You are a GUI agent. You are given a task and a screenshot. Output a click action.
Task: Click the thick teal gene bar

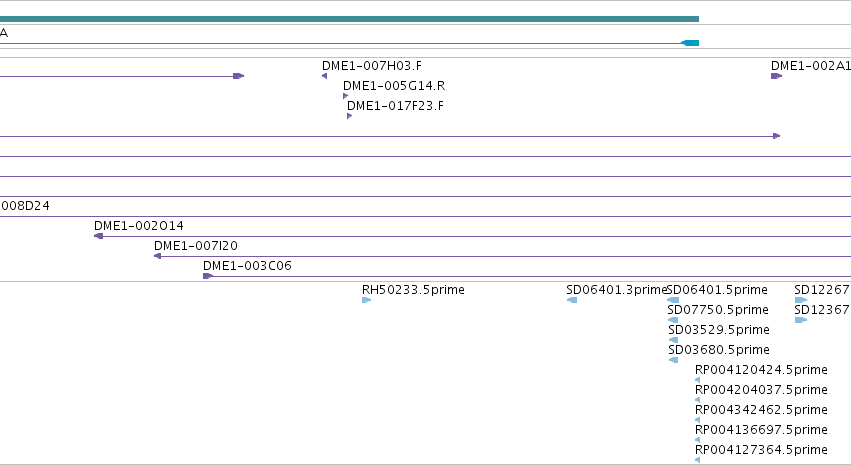[350, 19]
